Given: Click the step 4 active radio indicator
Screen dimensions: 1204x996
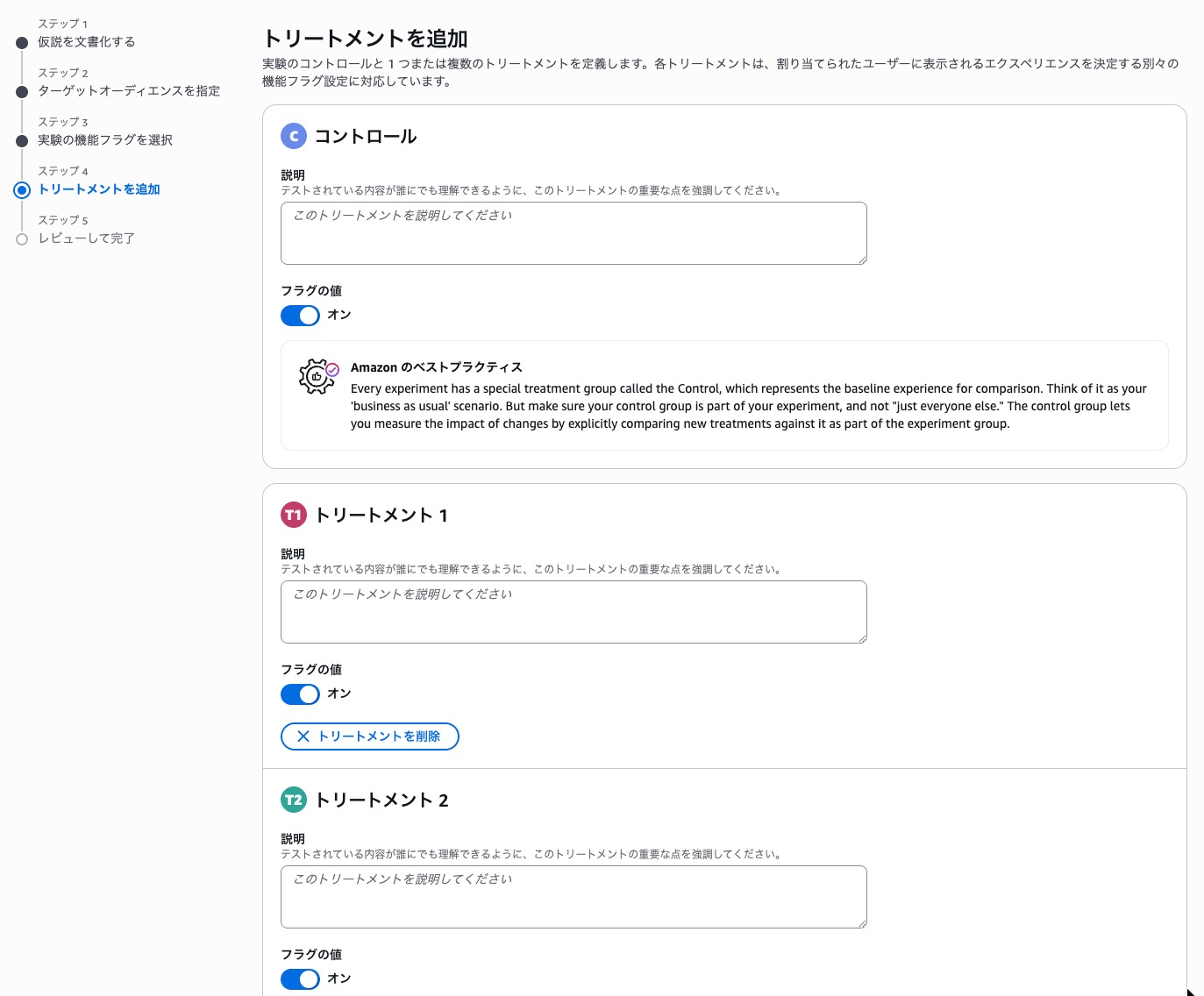Looking at the screenshot, I should point(22,190).
